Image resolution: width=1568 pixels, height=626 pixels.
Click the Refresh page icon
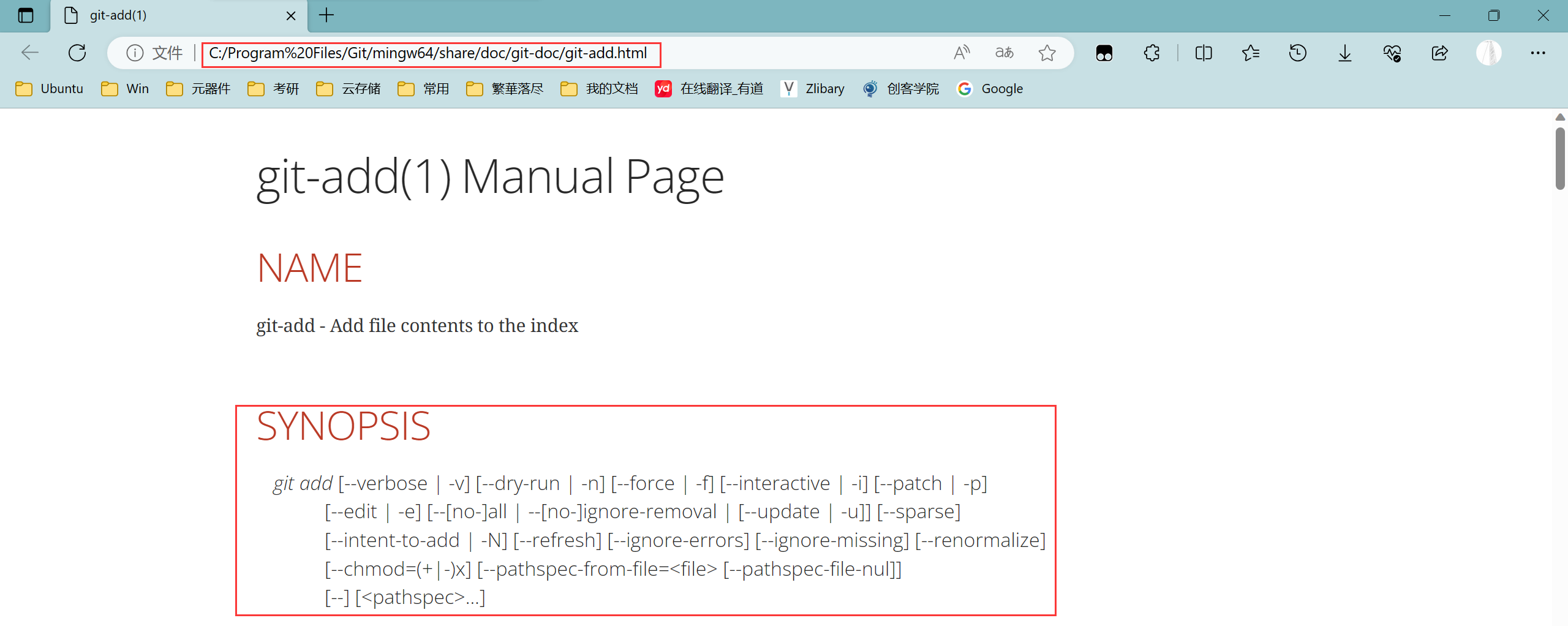77,53
